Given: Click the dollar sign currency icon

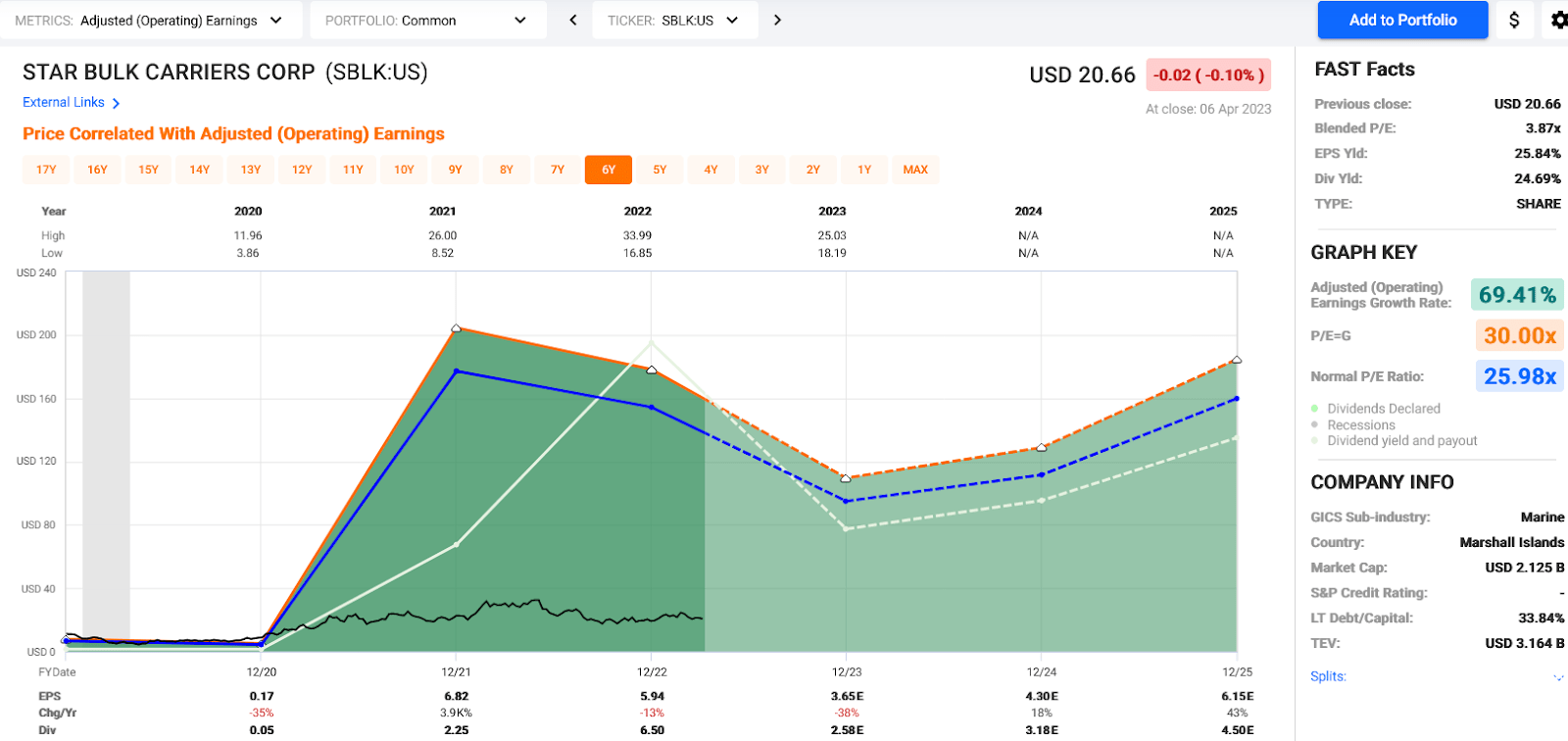Looking at the screenshot, I should point(1514,20).
